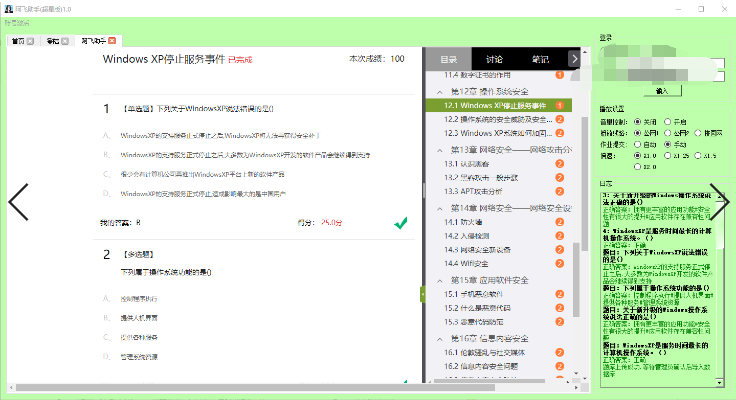This screenshot has height=400, width=736.
Task: Select the 公网2 line radio option
Action: point(667,133)
